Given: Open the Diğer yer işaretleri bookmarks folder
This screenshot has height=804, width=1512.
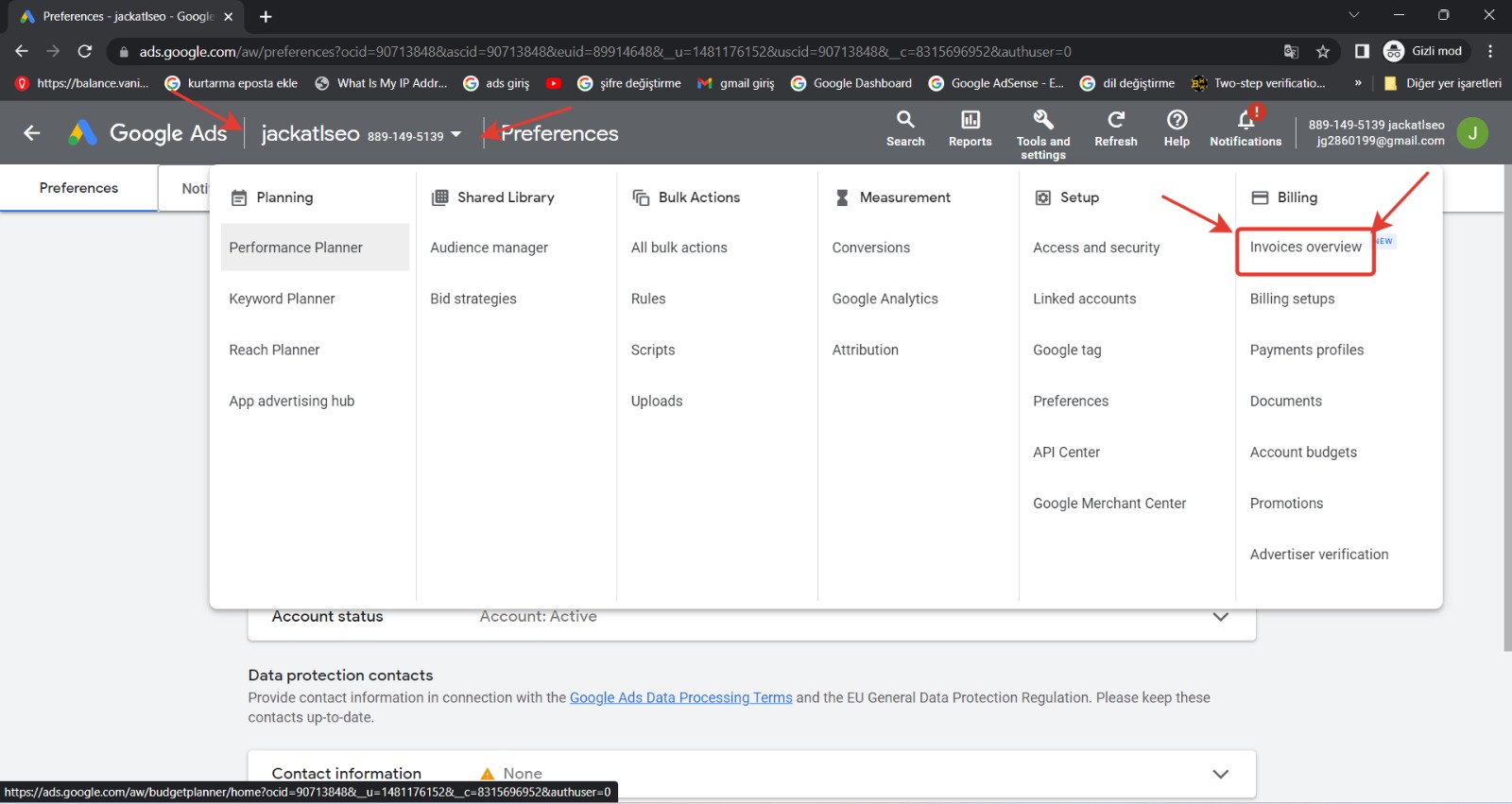Looking at the screenshot, I should click(1442, 83).
